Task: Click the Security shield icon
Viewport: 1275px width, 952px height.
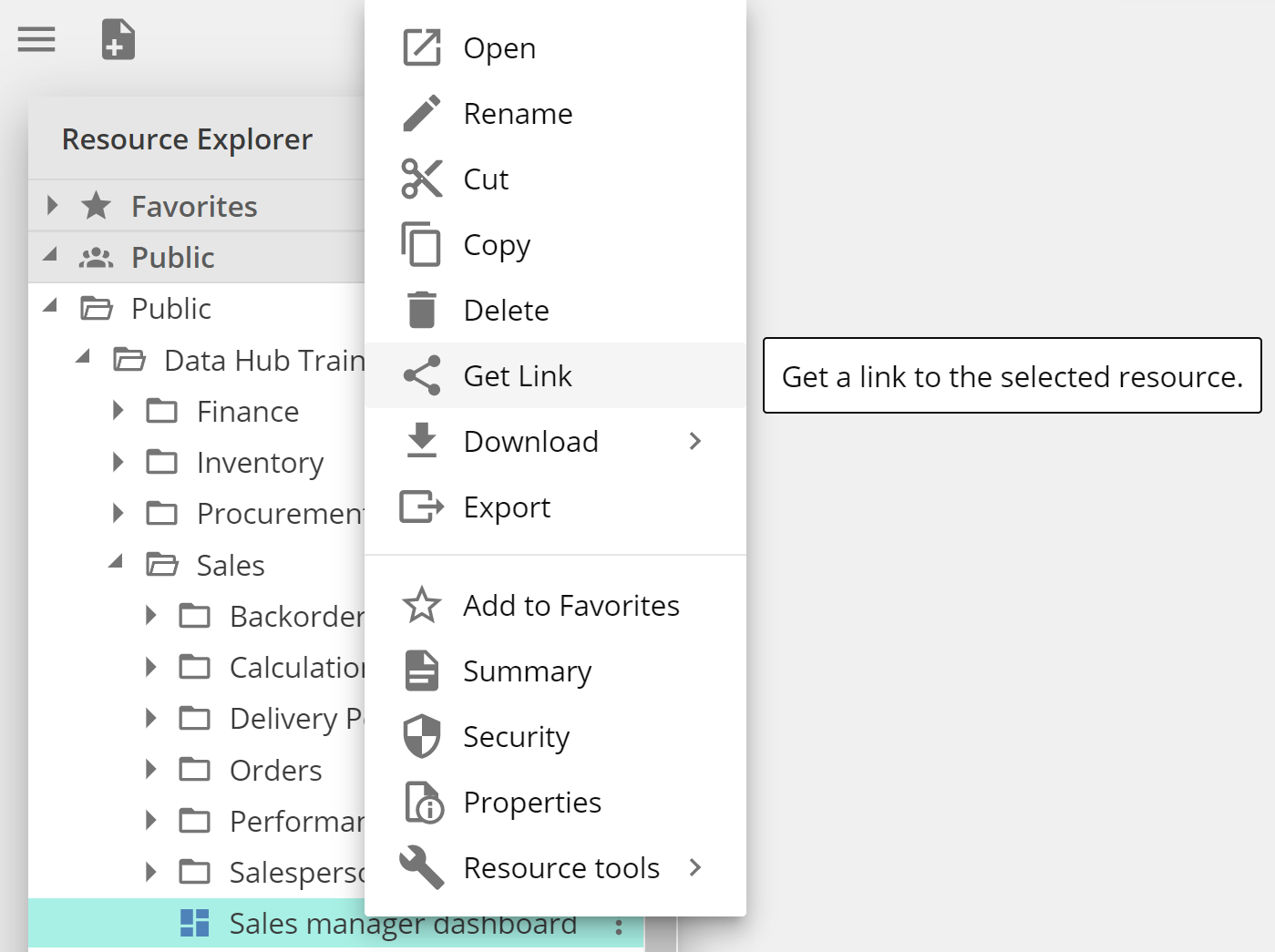Action: click(x=422, y=736)
